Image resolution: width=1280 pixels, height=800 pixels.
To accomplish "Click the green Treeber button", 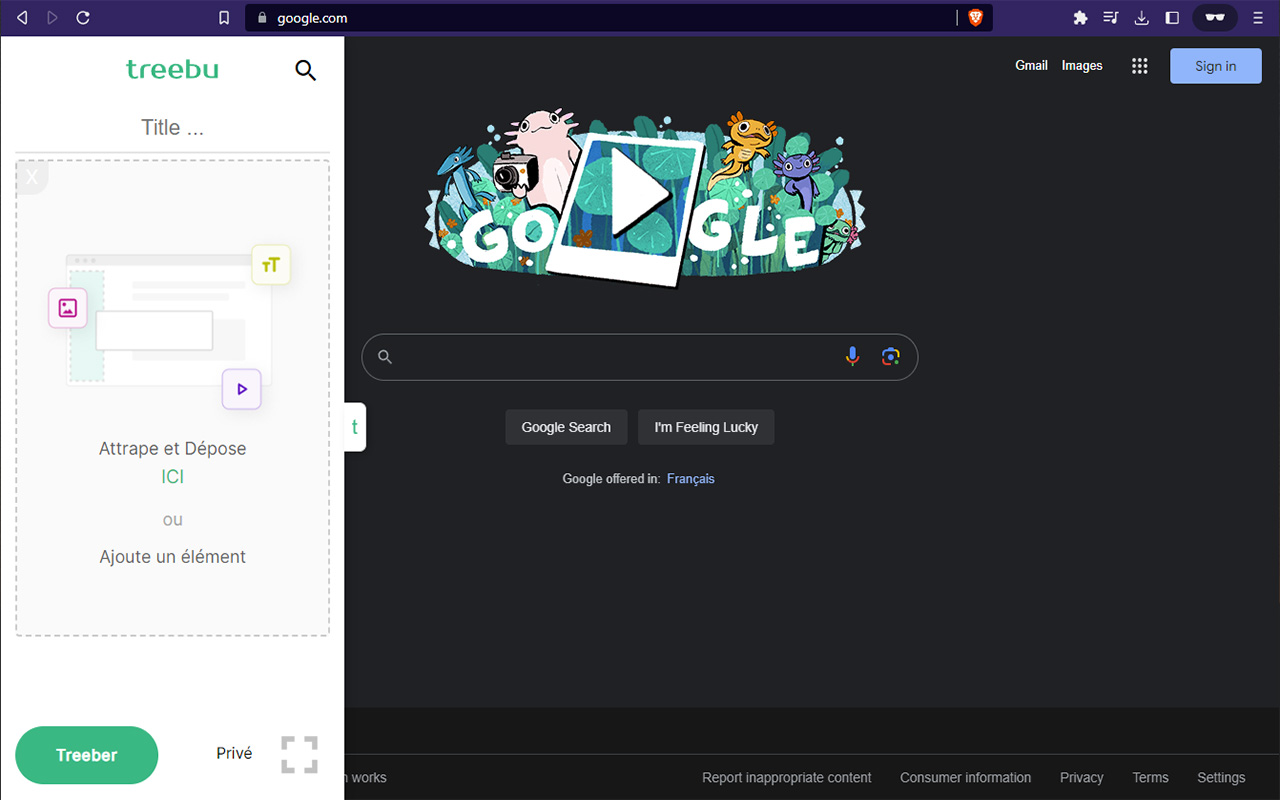I will tap(87, 755).
